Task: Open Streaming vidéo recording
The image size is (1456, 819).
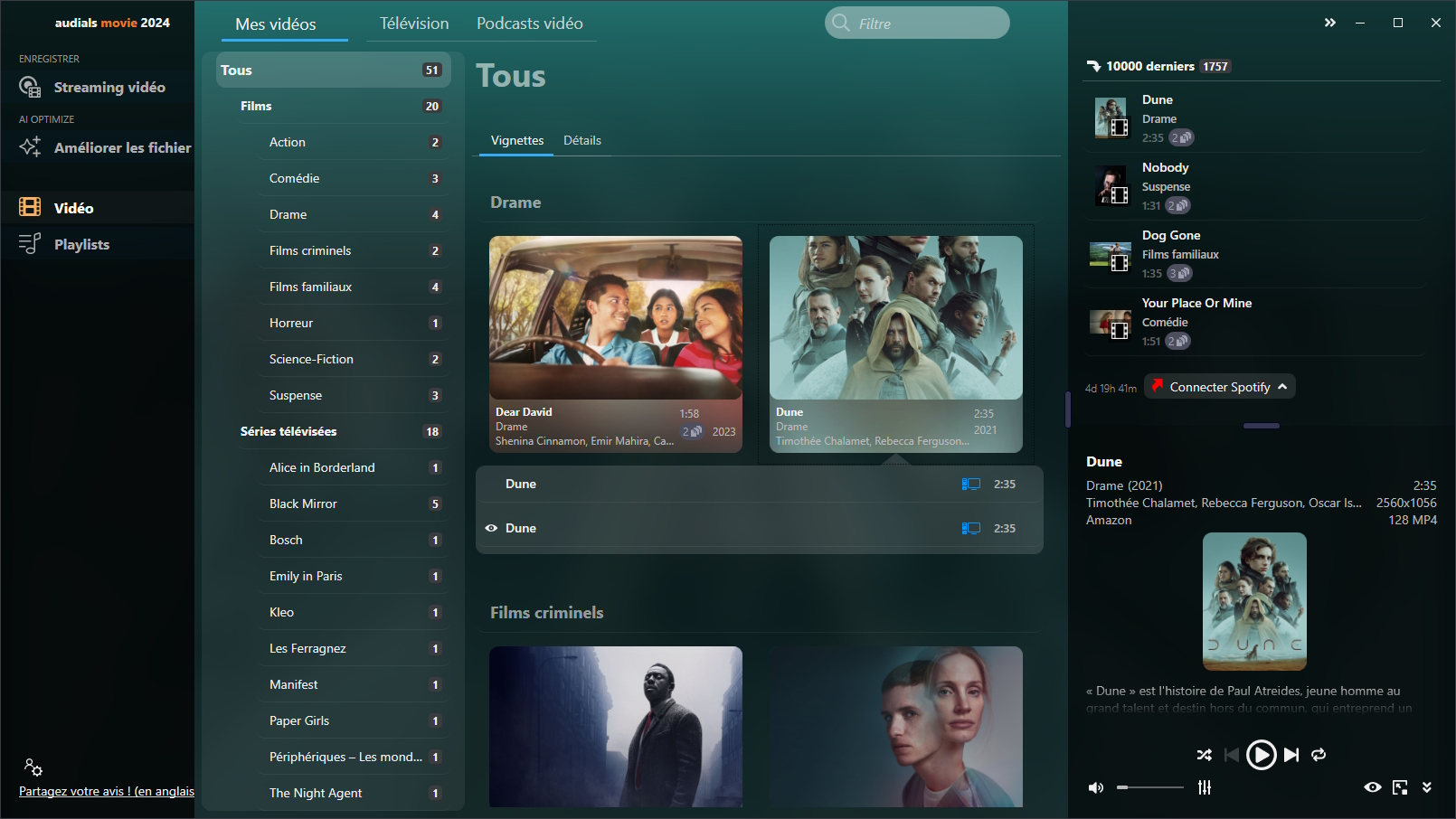Action: click(97, 87)
